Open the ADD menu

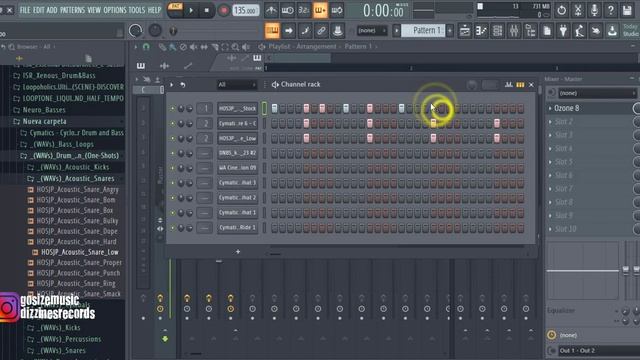coord(52,10)
